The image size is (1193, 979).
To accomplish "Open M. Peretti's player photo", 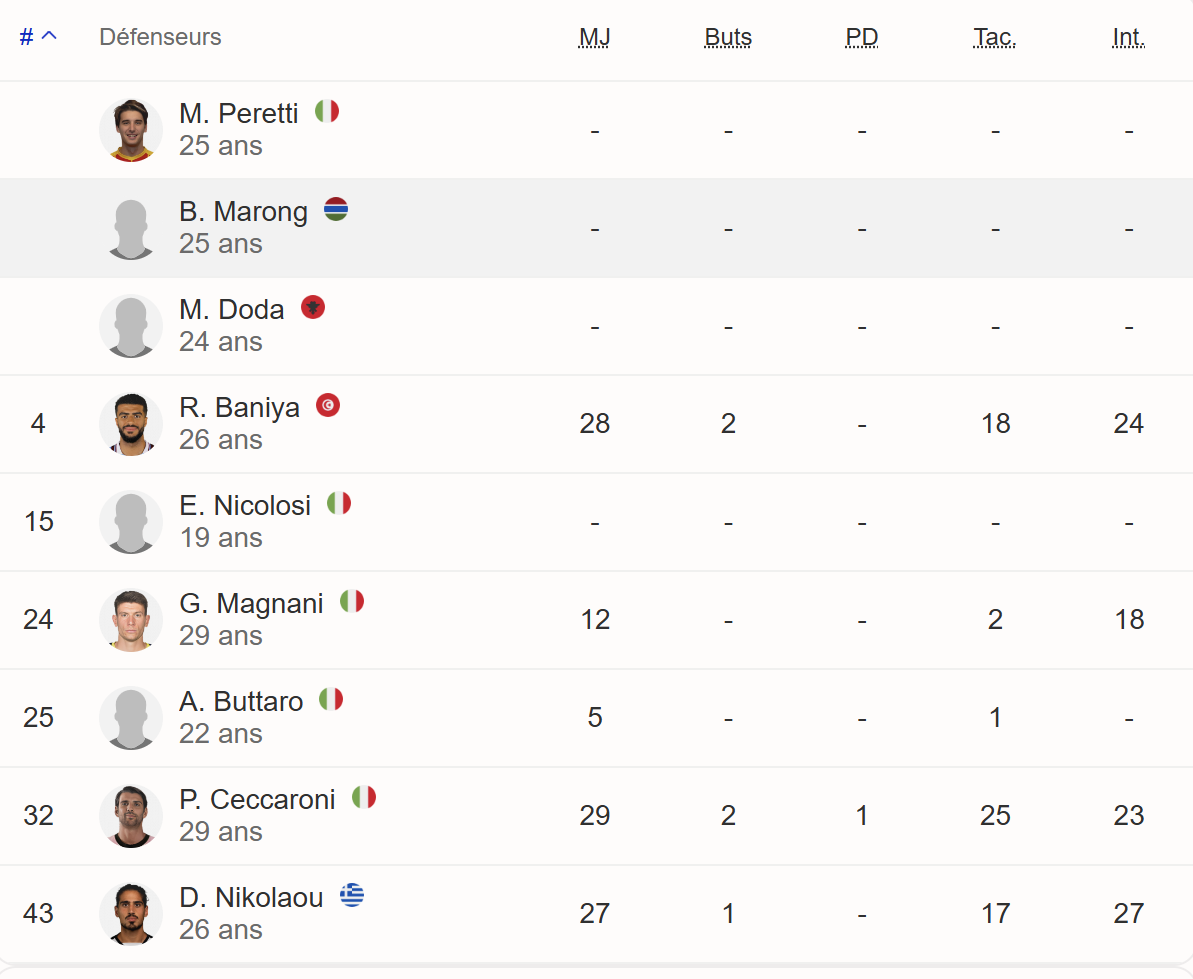I will coord(131,130).
